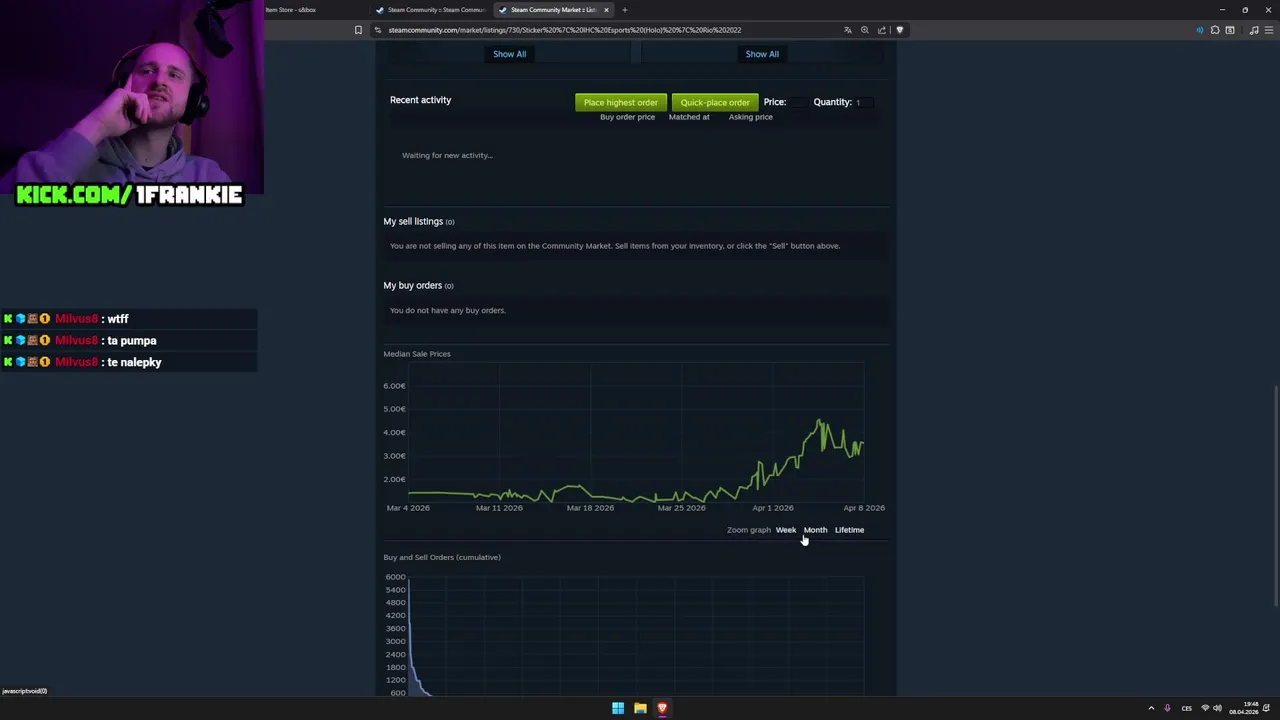Click the Brave browser taskbar icon
Image resolution: width=1280 pixels, height=720 pixels.
[662, 708]
